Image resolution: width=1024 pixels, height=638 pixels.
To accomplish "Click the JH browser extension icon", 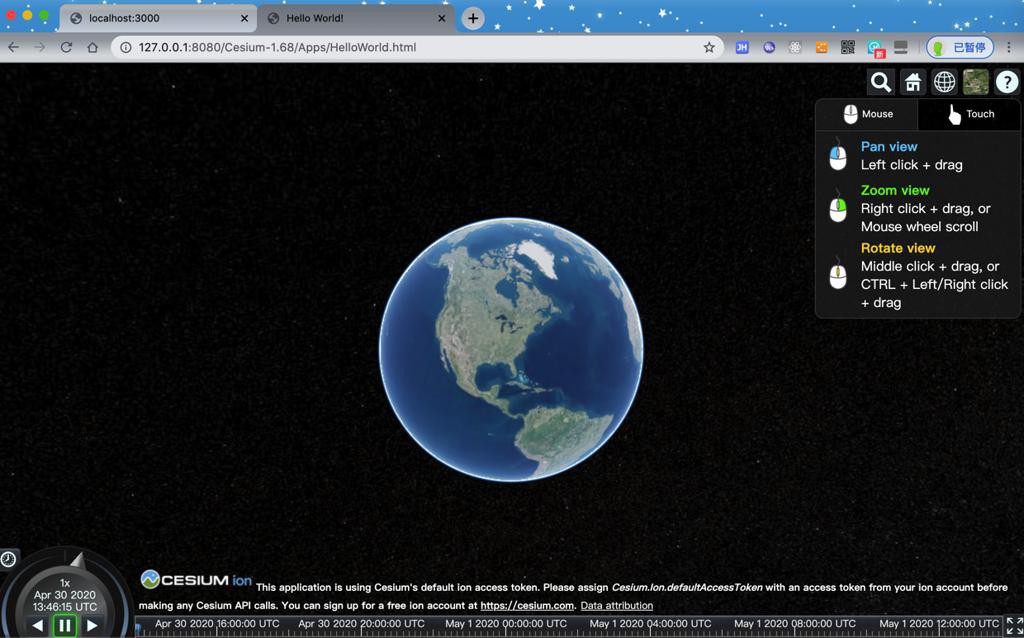I will click(742, 47).
